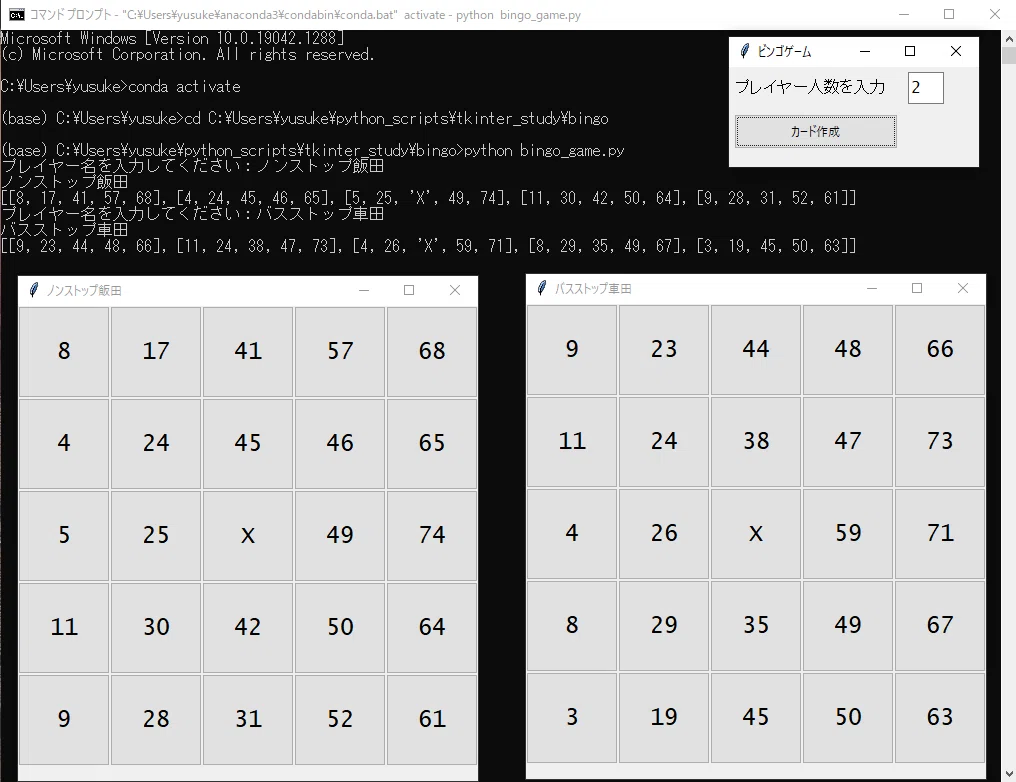Close the ビンゴゲーム window
This screenshot has height=782, width=1016.
956,51
